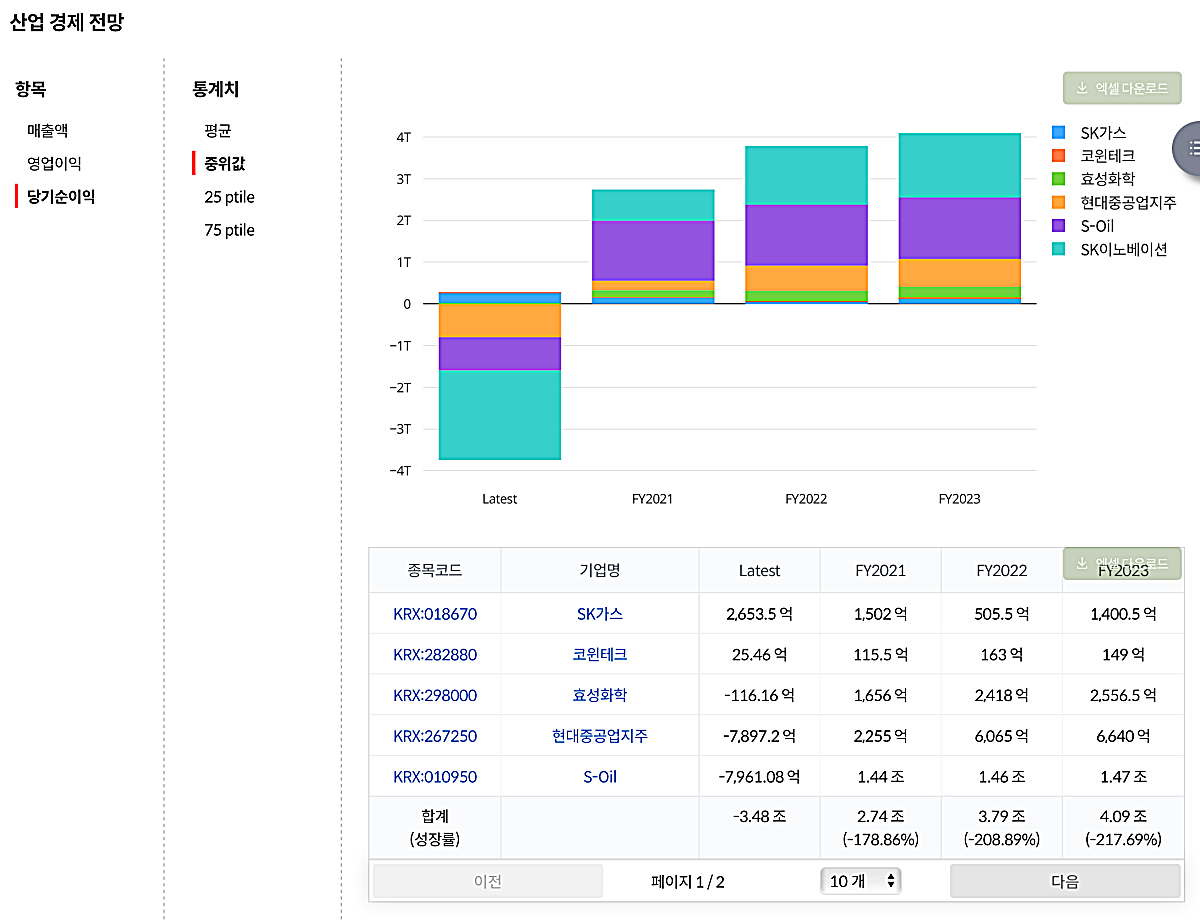1200x920 pixels.
Task: Choose the 평균 statistic
Action: pyautogui.click(x=218, y=130)
